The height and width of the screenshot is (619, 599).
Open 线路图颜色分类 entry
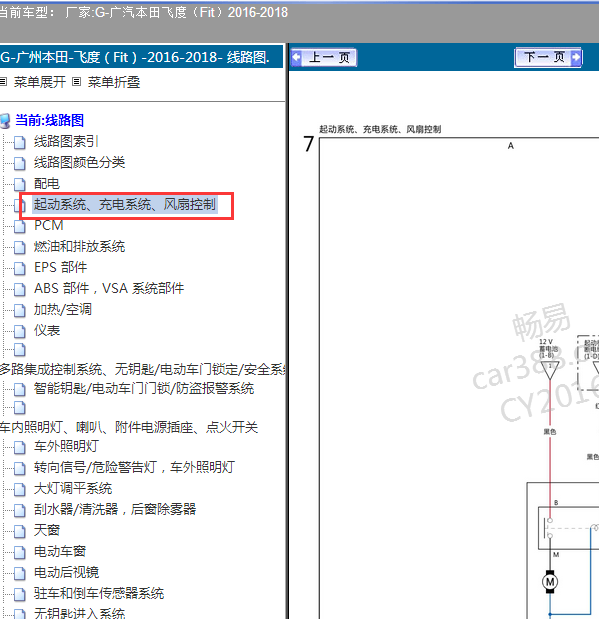(x=79, y=162)
